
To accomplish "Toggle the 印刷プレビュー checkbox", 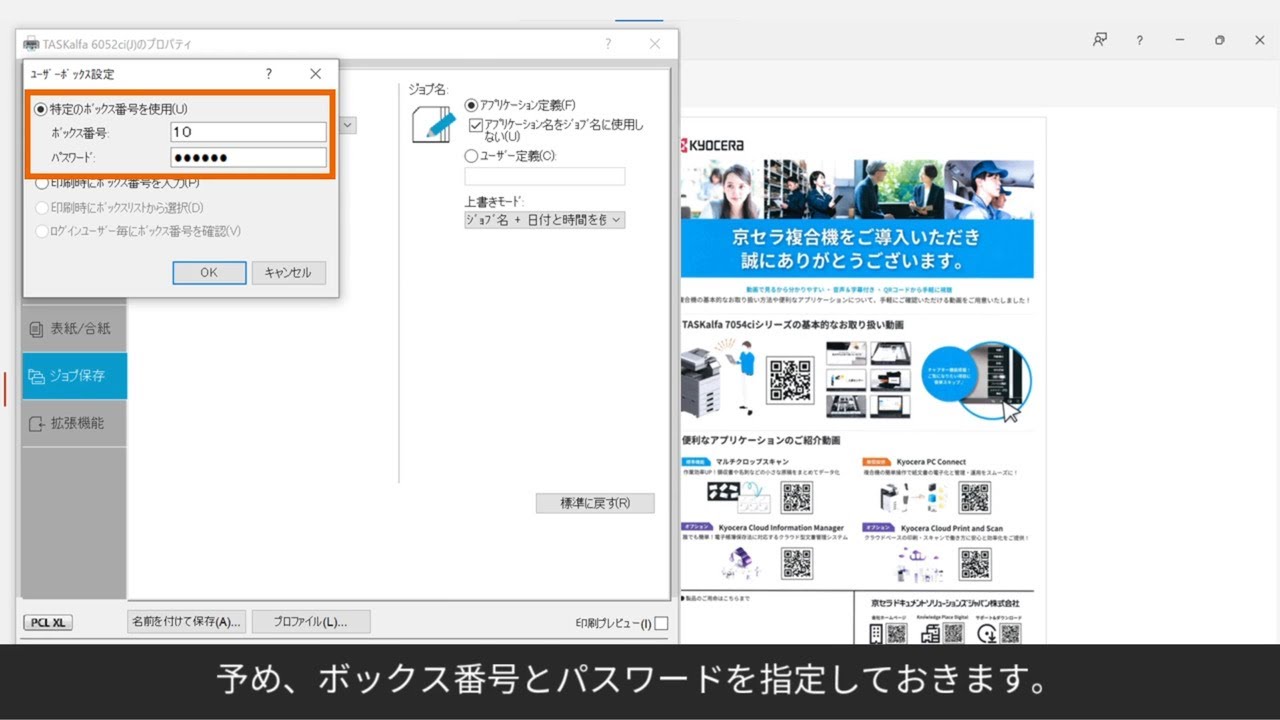I will click(x=661, y=623).
